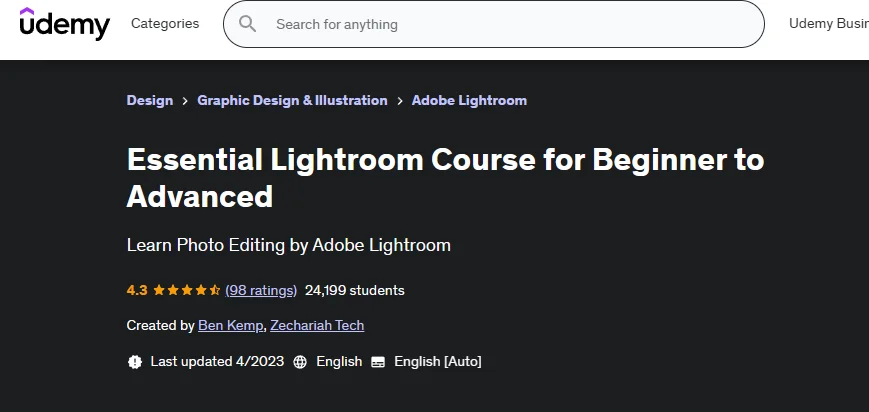Click 'English [Auto]' captions text

point(438,362)
